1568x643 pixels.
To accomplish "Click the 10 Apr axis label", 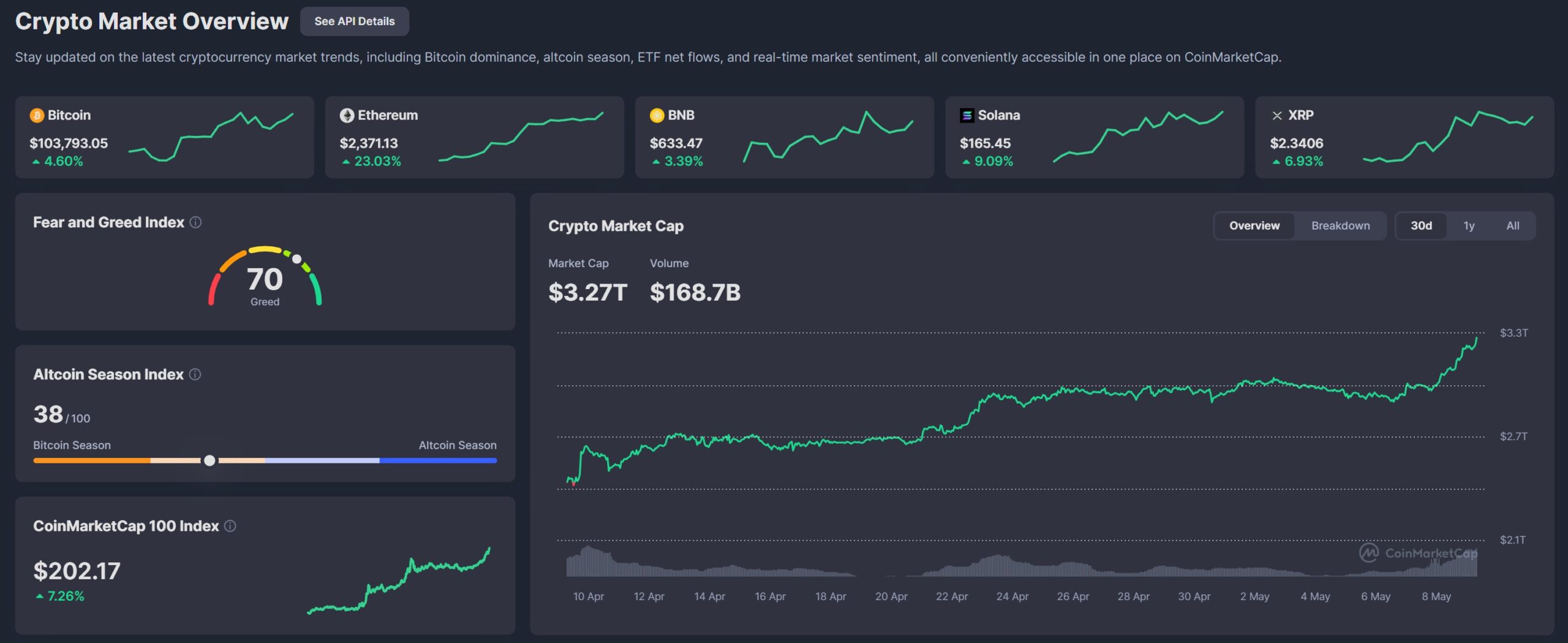I will 588,596.
